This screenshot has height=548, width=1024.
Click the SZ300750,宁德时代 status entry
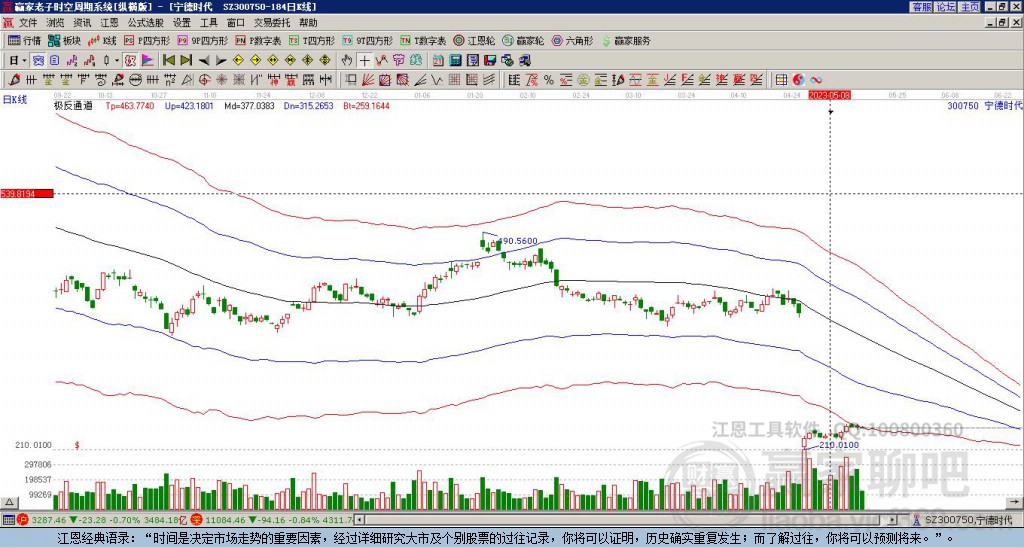click(x=968, y=520)
